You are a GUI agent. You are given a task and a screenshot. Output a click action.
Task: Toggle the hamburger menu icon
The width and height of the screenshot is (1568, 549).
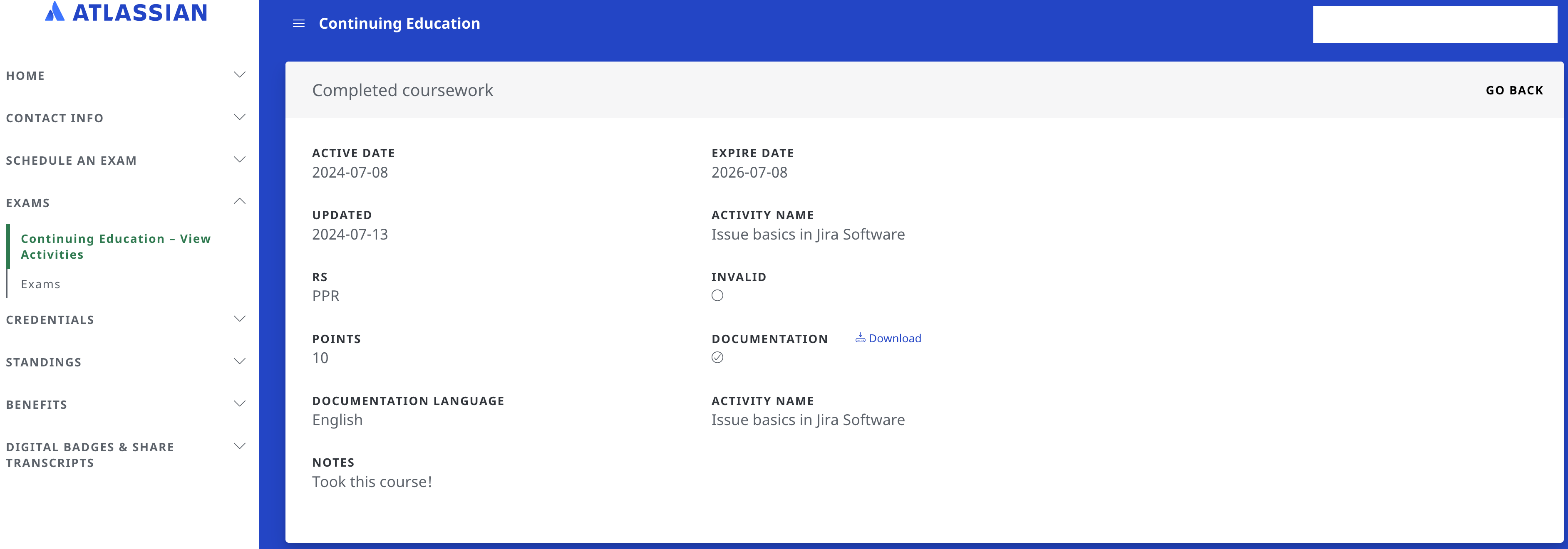click(x=299, y=23)
